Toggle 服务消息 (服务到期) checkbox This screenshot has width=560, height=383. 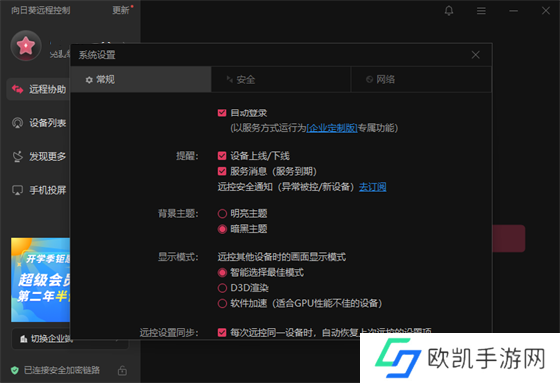pos(222,171)
